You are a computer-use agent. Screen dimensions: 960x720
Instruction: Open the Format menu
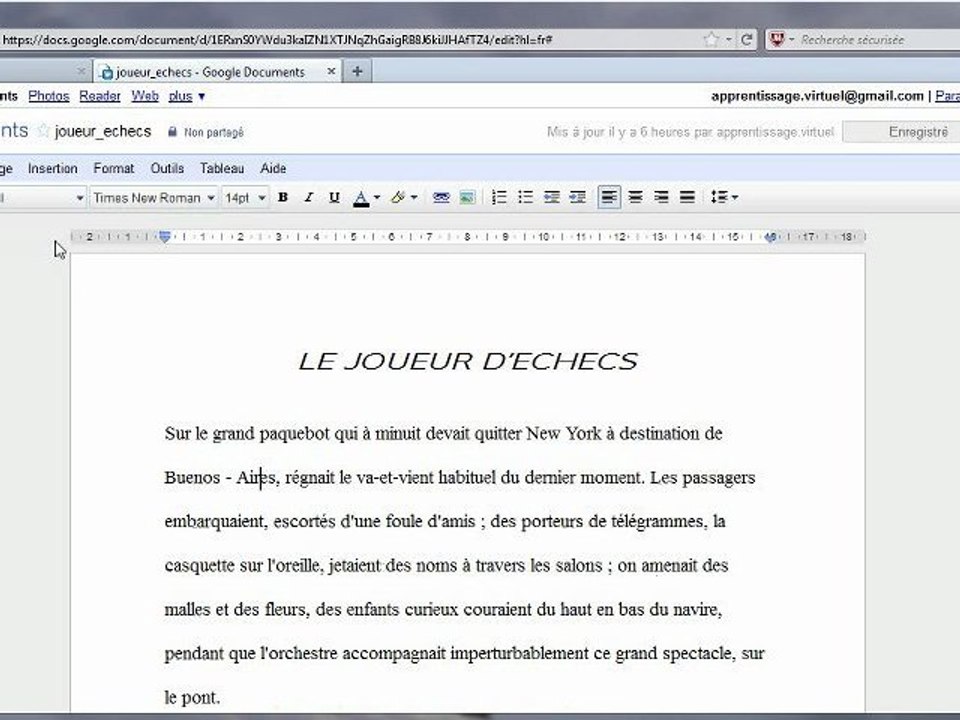[x=114, y=168]
